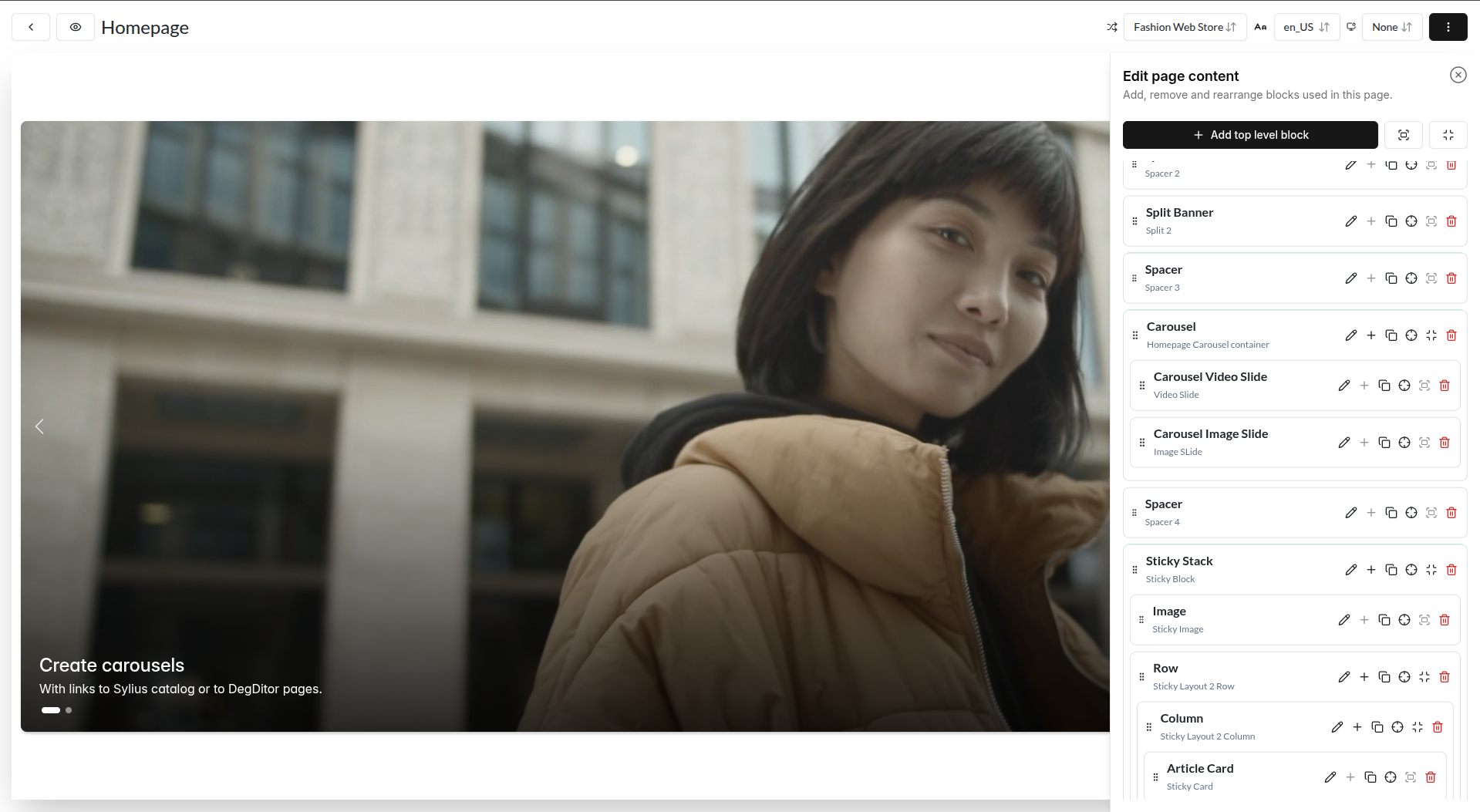The width and height of the screenshot is (1480, 812).
Task: Duplicate the Carousel Image Slide block
Action: tap(1384, 443)
